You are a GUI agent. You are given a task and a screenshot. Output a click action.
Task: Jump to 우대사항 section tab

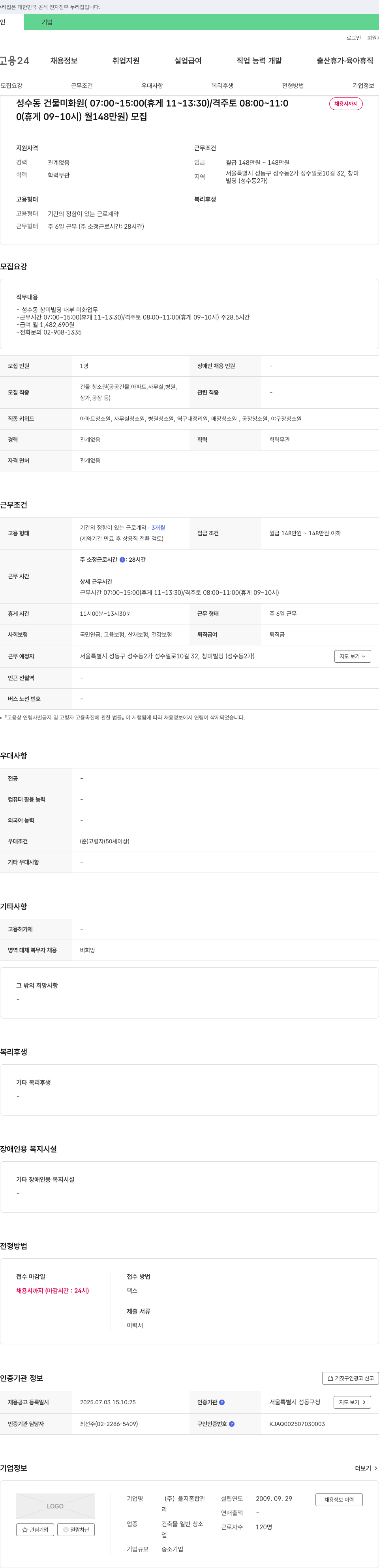coord(152,86)
